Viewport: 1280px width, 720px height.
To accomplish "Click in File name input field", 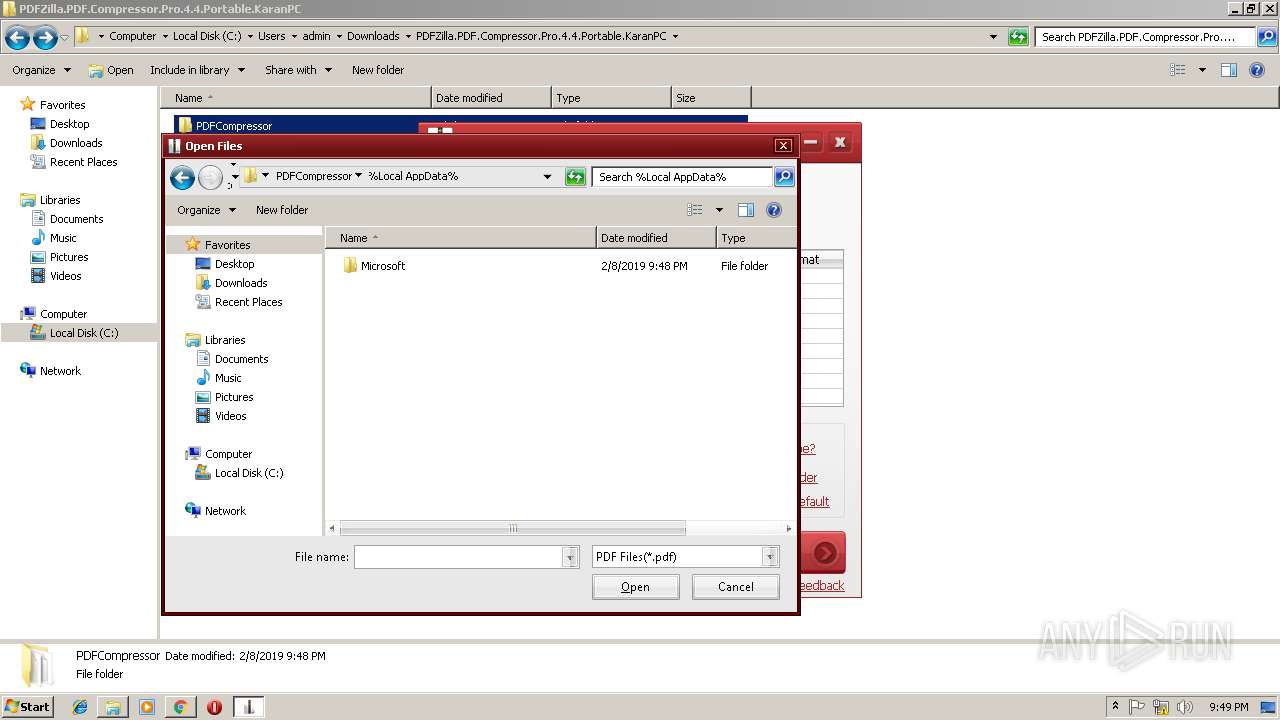I will point(459,557).
